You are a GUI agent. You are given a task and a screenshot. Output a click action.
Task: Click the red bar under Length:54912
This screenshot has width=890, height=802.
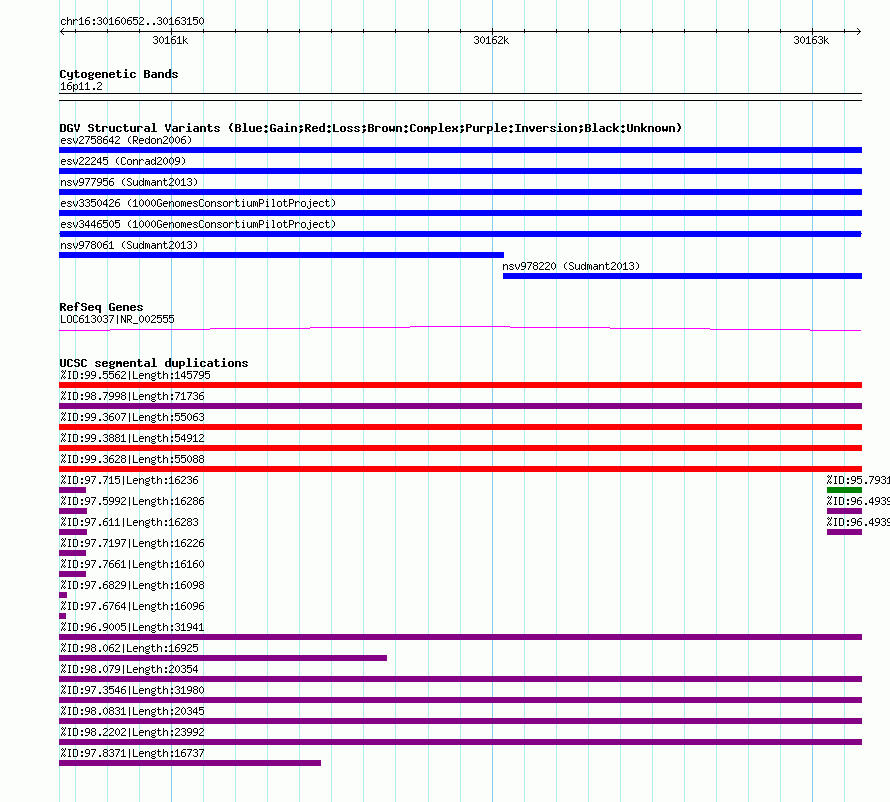coord(460,448)
